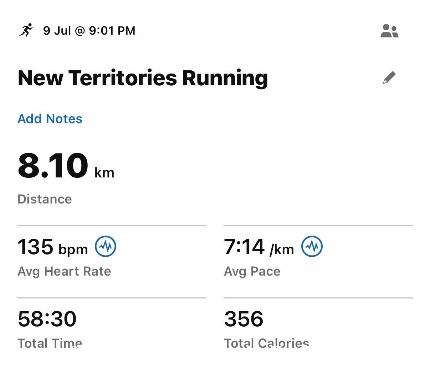Click the Add Notes link
Screen dimensions: 430x367
click(x=50, y=119)
